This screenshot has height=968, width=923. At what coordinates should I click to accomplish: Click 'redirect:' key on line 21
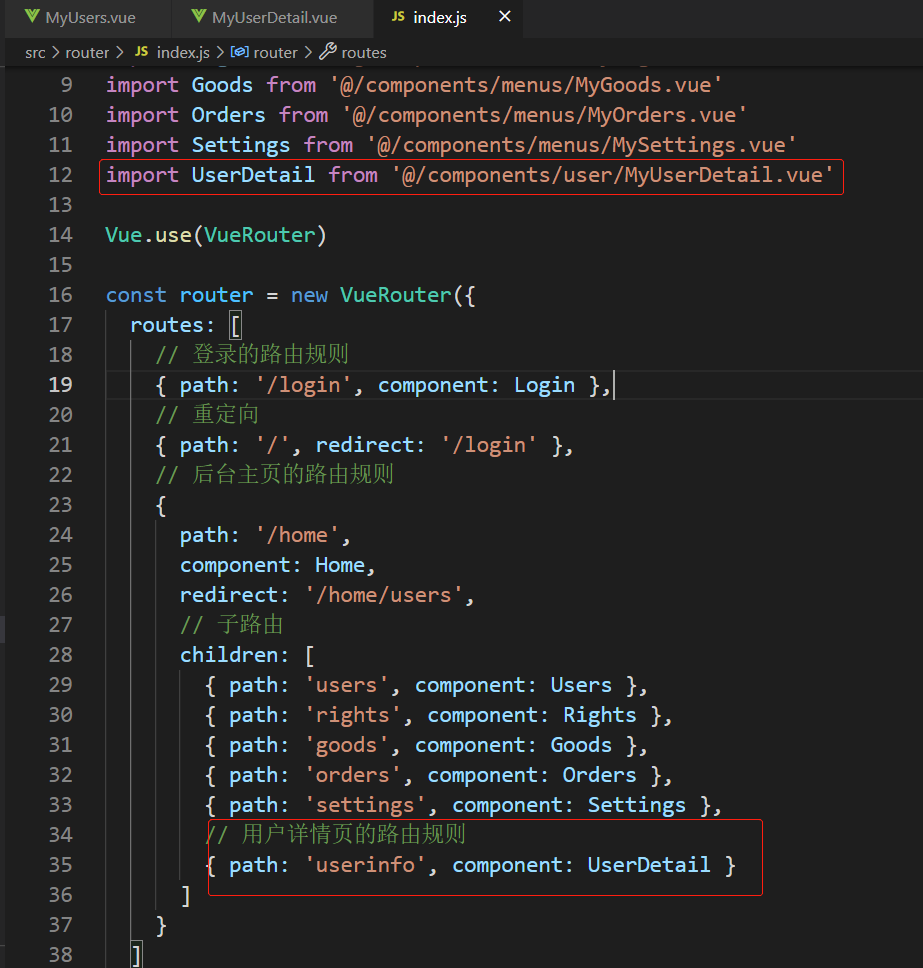370,445
